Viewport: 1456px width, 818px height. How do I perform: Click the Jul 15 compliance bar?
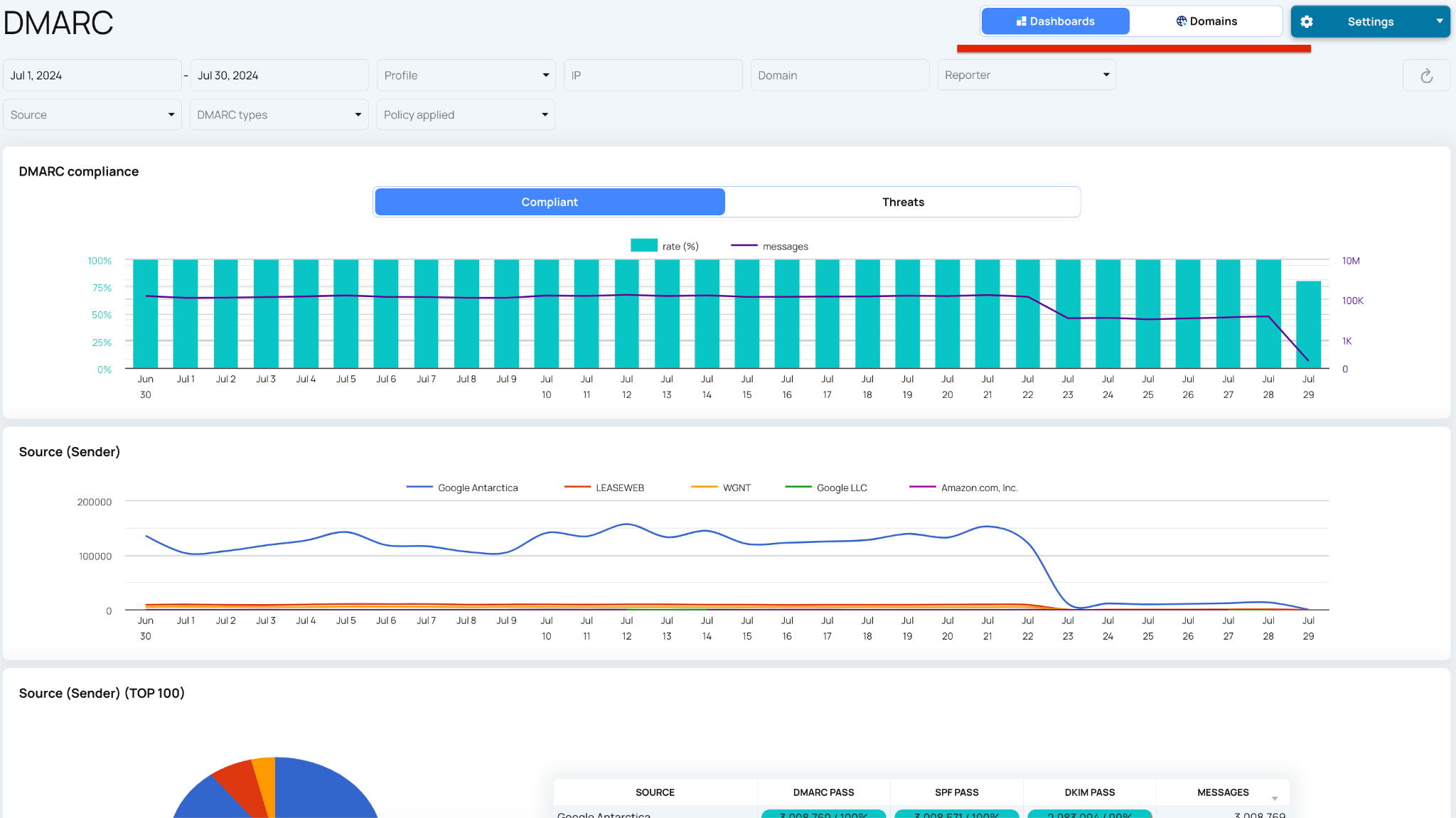click(x=747, y=313)
